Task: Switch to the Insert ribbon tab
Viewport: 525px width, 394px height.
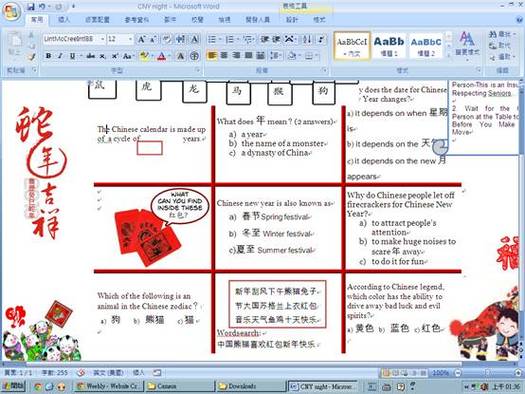Action: (x=64, y=20)
